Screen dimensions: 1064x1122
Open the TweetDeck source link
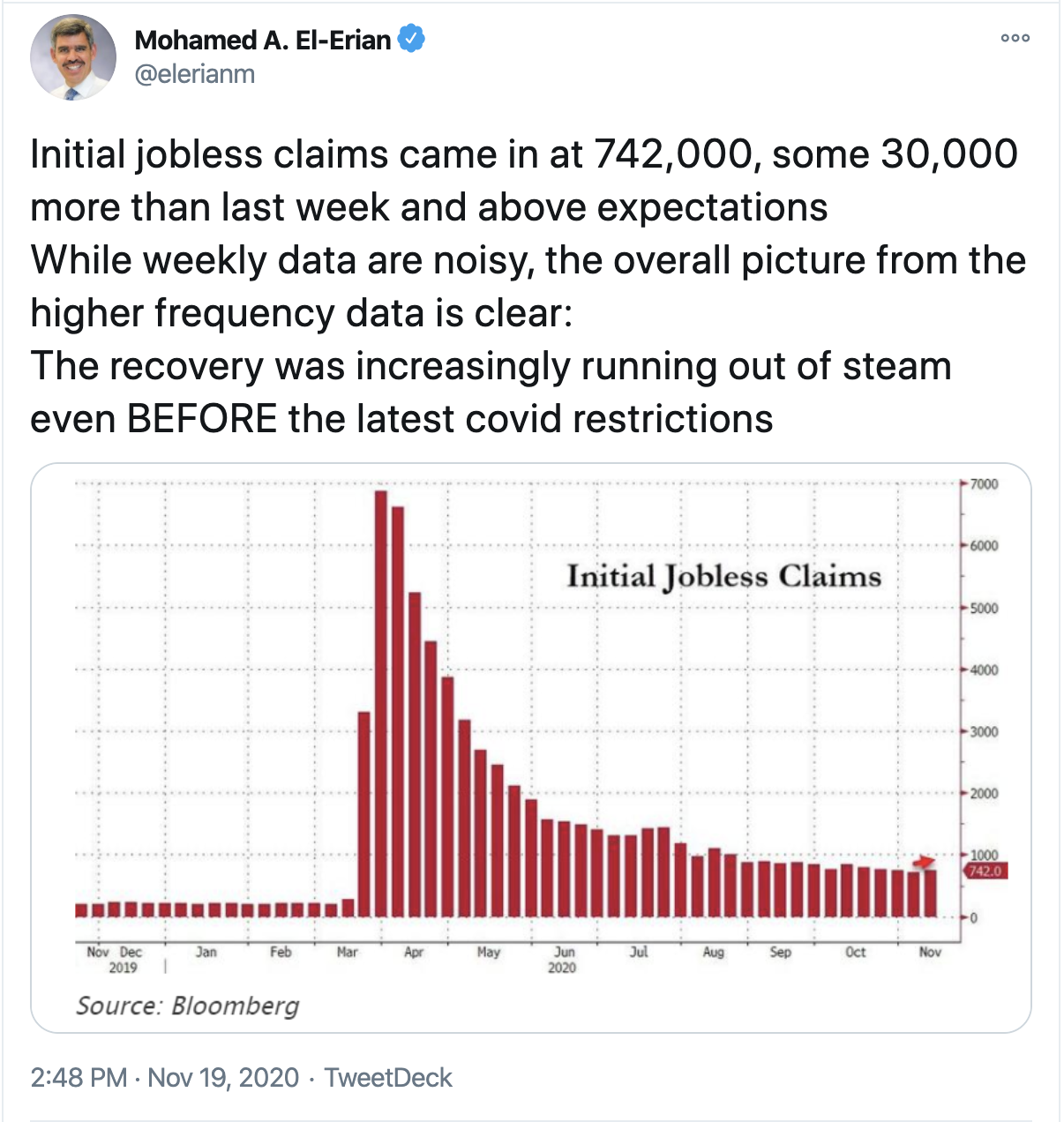coord(388,1077)
